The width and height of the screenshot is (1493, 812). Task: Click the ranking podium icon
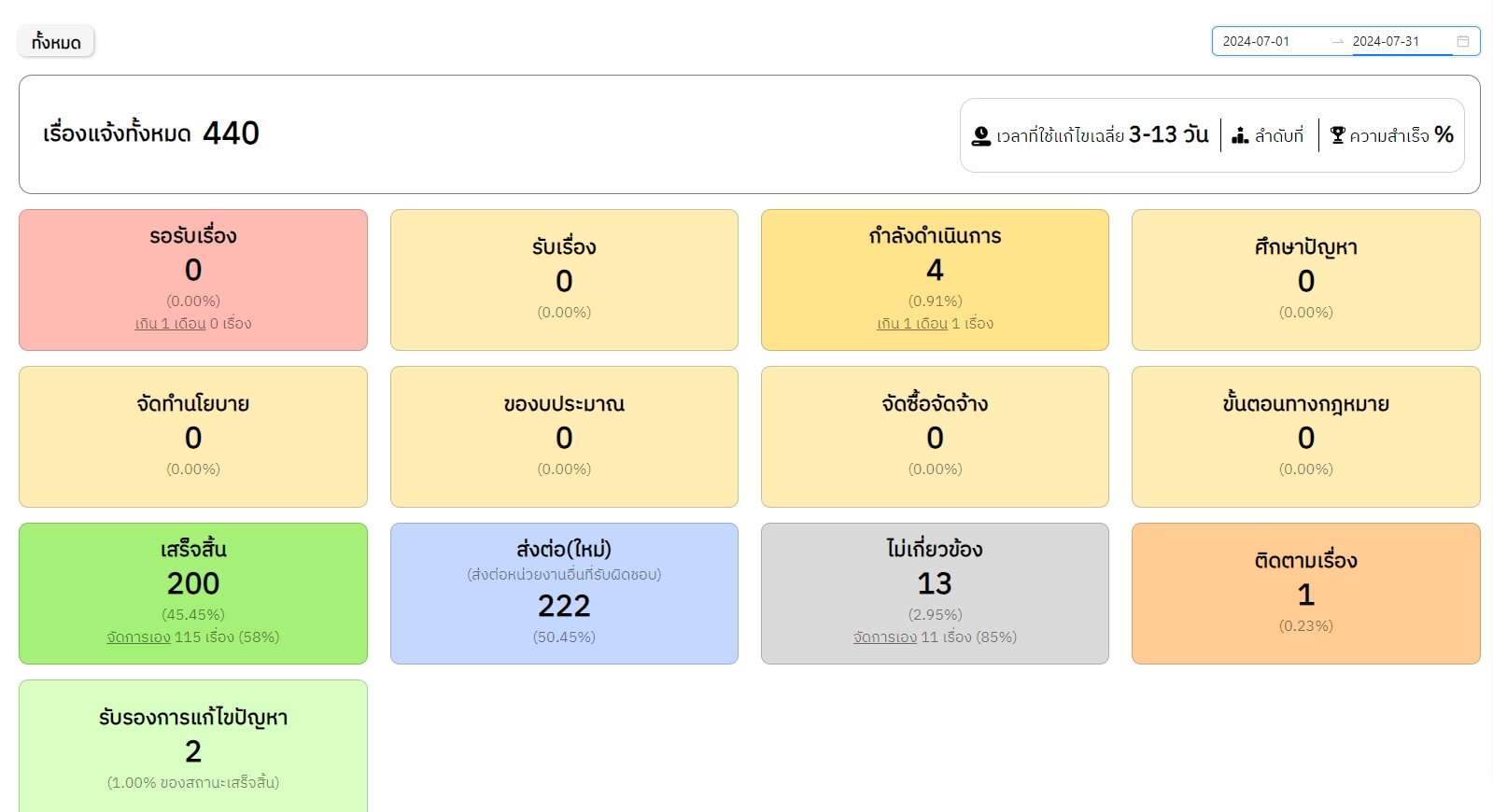(x=1240, y=136)
